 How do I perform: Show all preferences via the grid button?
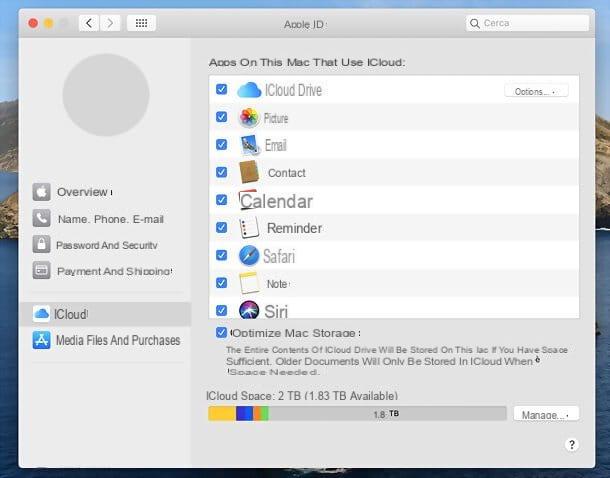(141, 23)
